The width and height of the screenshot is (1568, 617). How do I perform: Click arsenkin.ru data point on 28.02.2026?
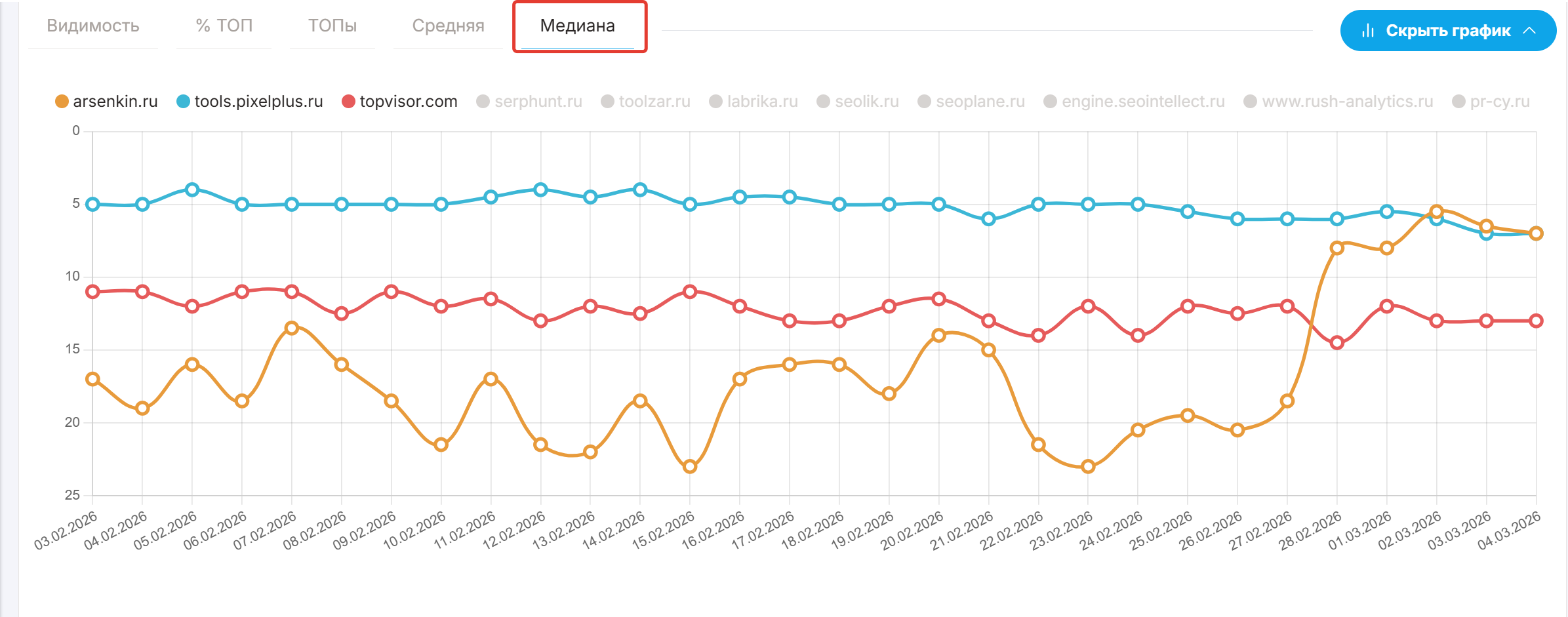click(1337, 248)
